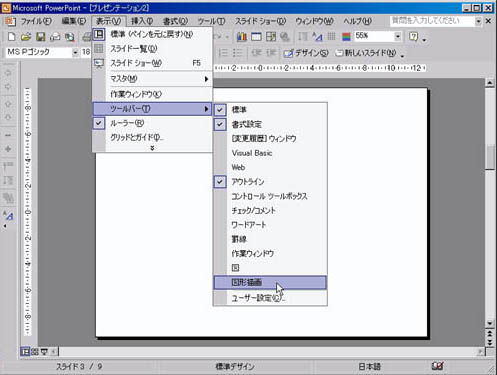Screen dimensions: 497x375
Task: Click the Collapse All outline icon
Action: pos(8,166)
